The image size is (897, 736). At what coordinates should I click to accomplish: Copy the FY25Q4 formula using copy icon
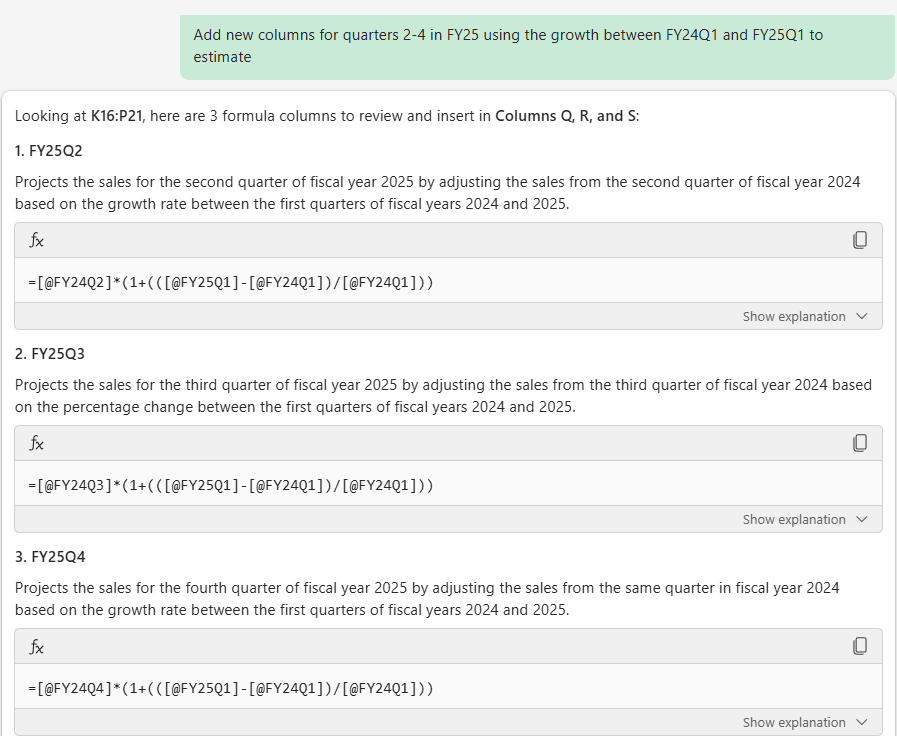click(x=859, y=646)
